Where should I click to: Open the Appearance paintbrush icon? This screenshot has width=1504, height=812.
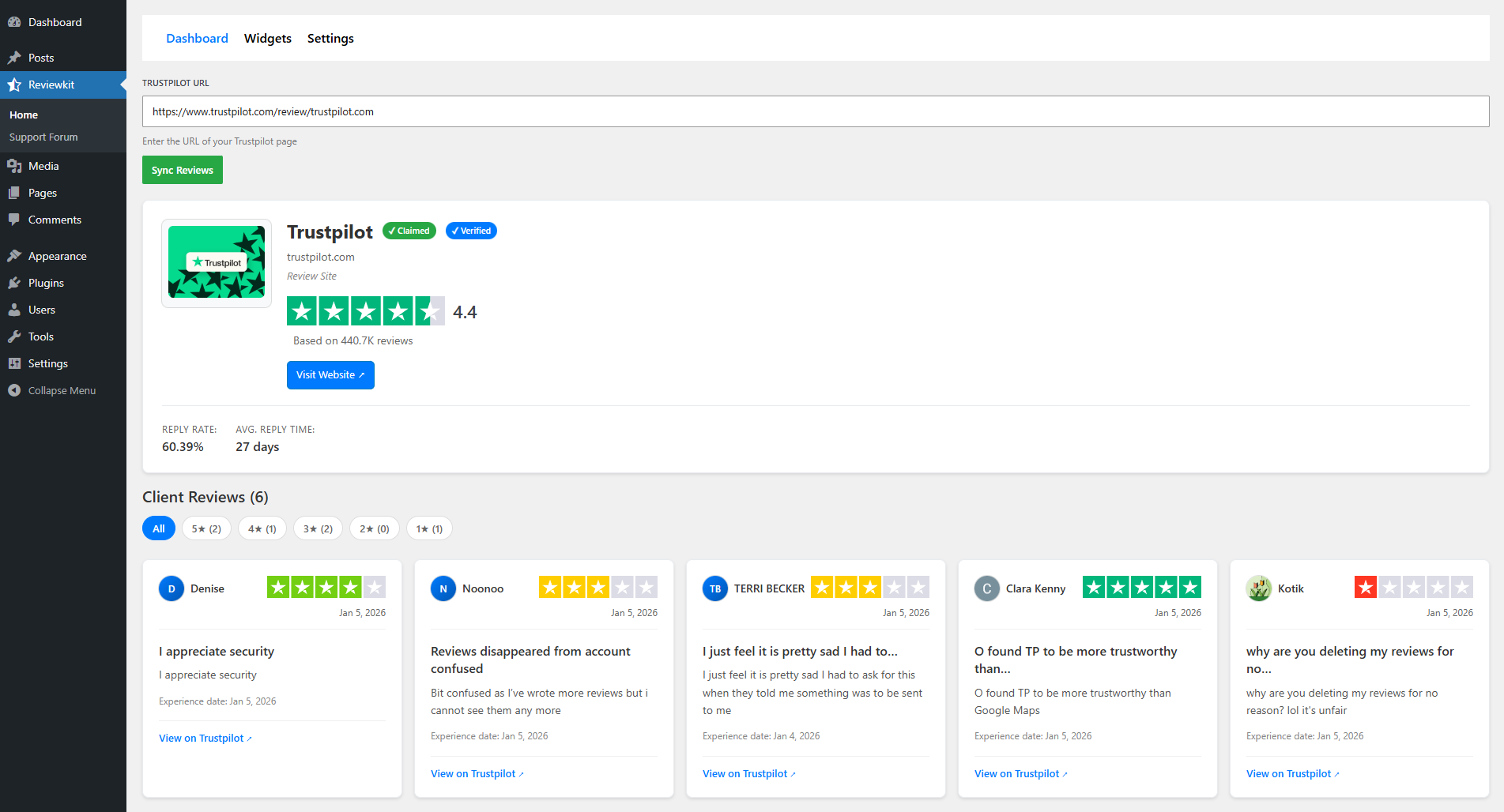point(14,256)
